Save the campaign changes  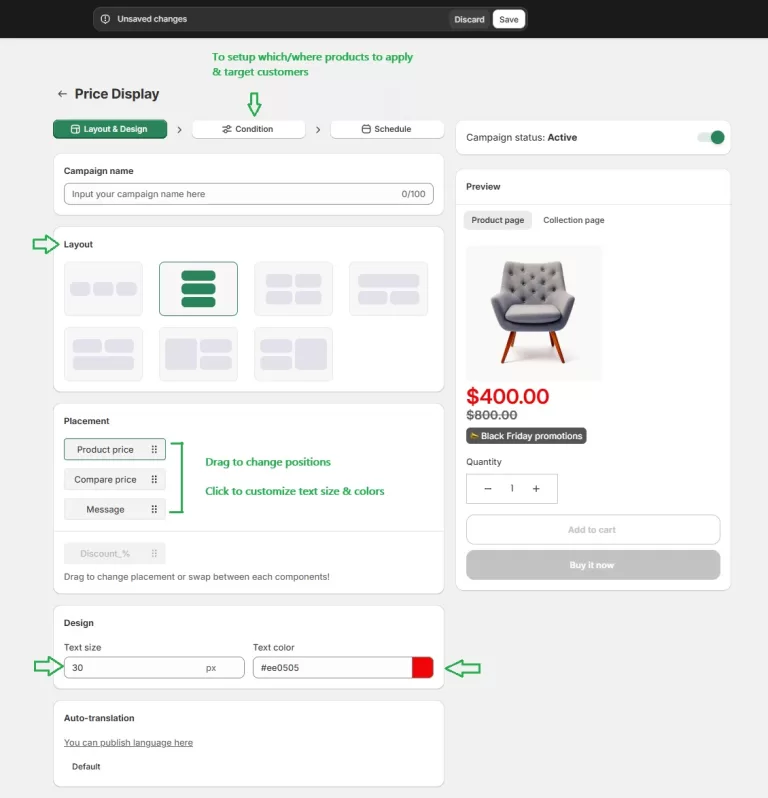(x=508, y=19)
